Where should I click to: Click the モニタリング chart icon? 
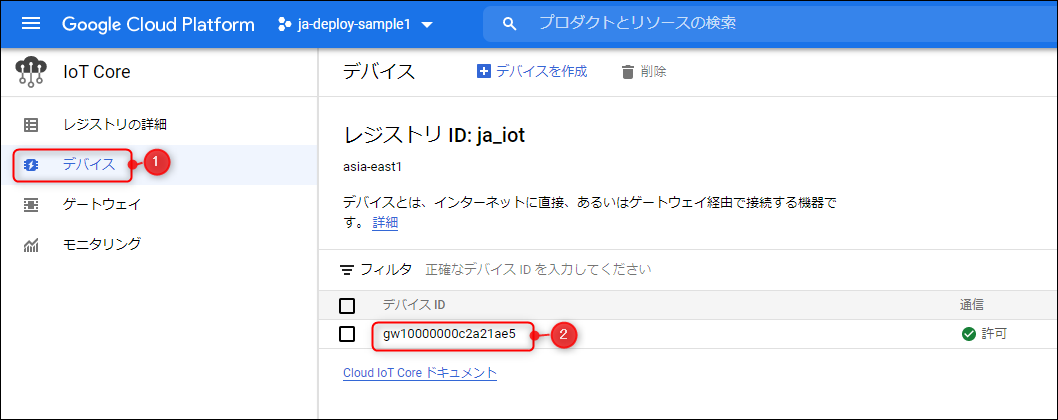[31, 245]
